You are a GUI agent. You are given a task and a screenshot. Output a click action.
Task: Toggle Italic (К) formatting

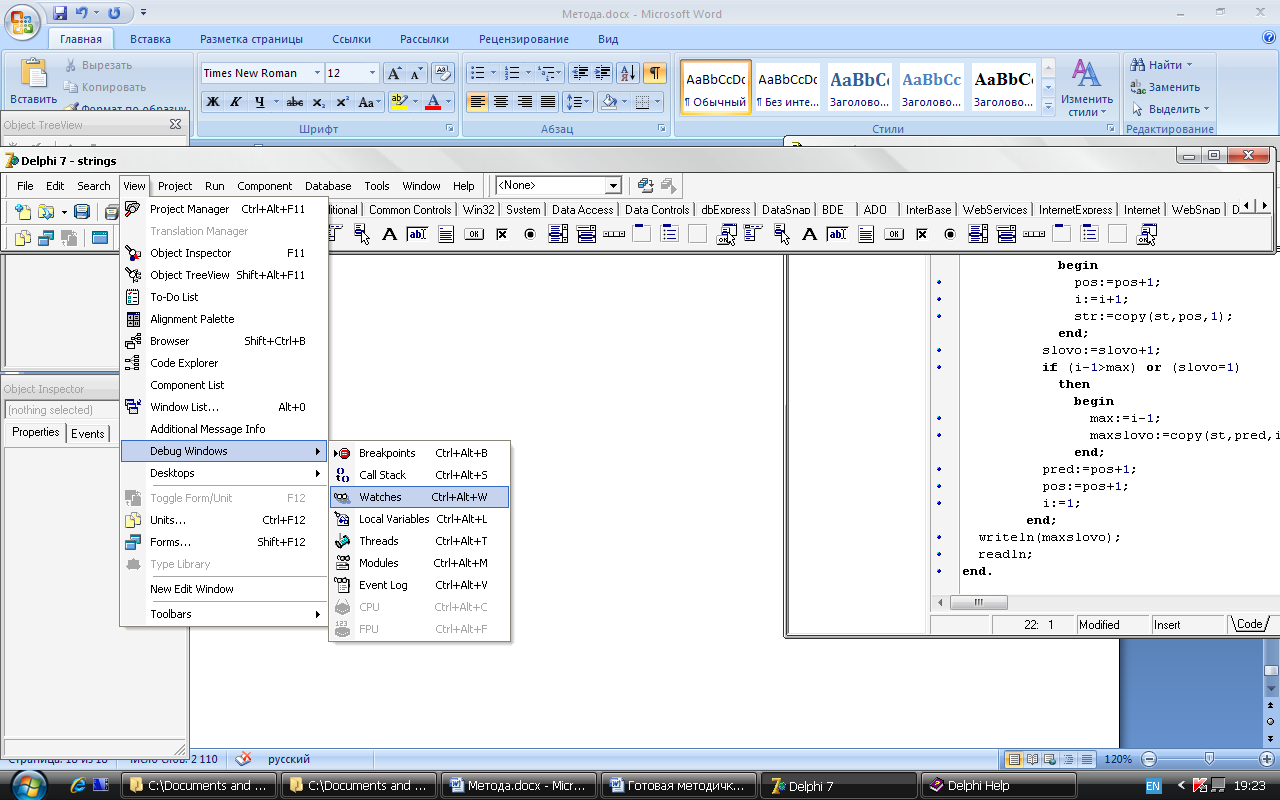(x=236, y=102)
